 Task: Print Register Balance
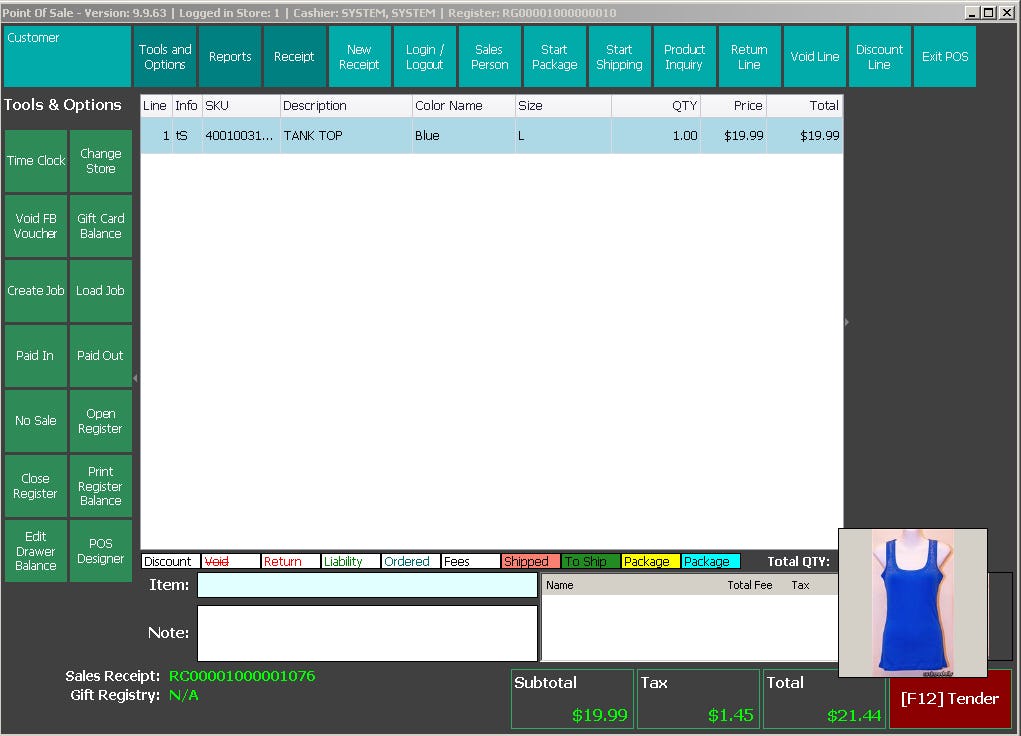(101, 486)
